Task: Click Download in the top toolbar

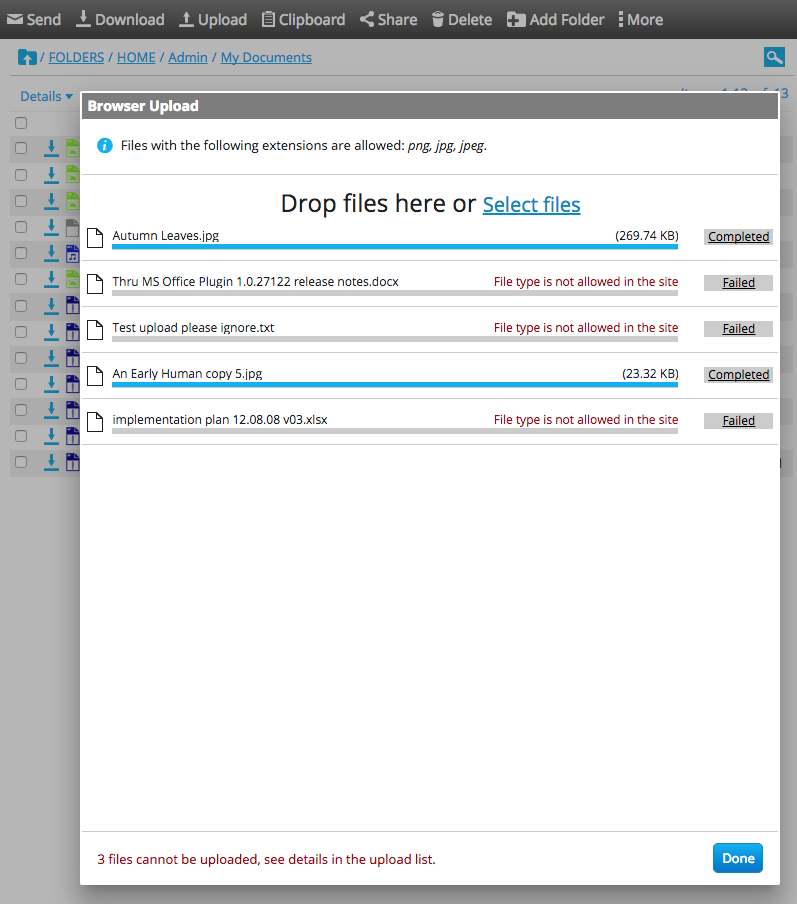Action: 120,20
